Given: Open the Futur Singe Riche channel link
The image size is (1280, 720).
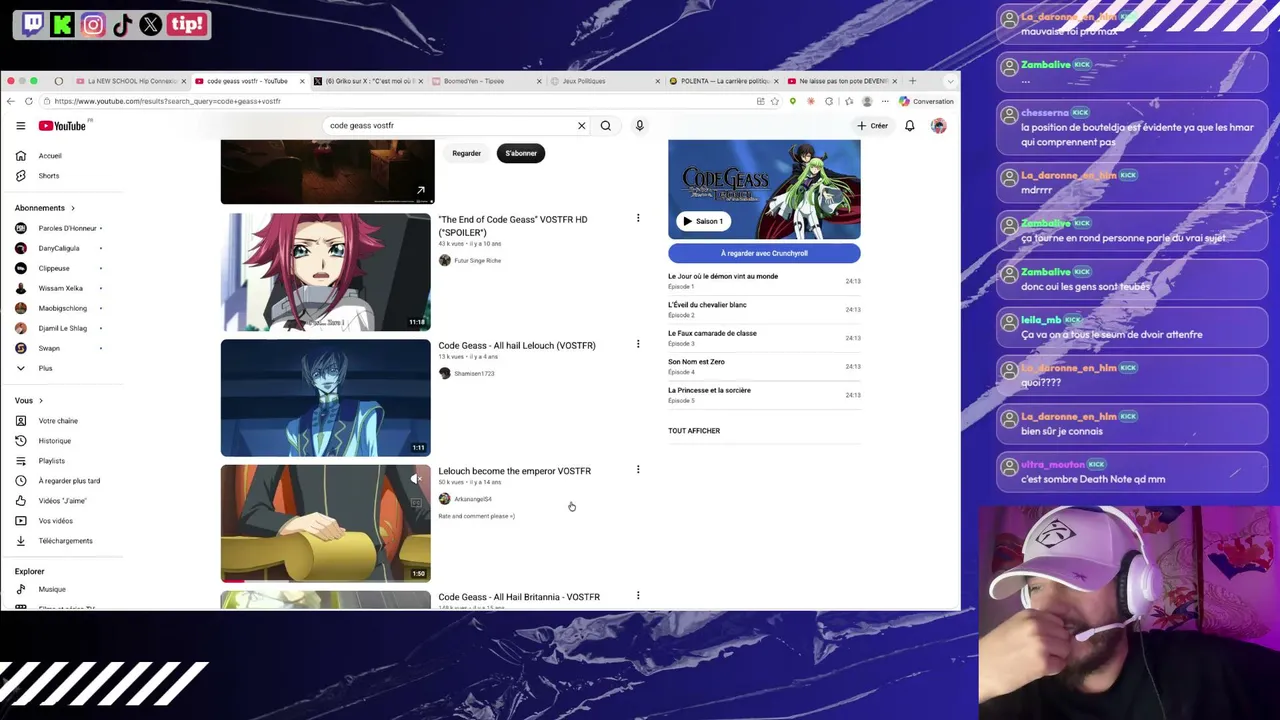Looking at the screenshot, I should pos(477,261).
